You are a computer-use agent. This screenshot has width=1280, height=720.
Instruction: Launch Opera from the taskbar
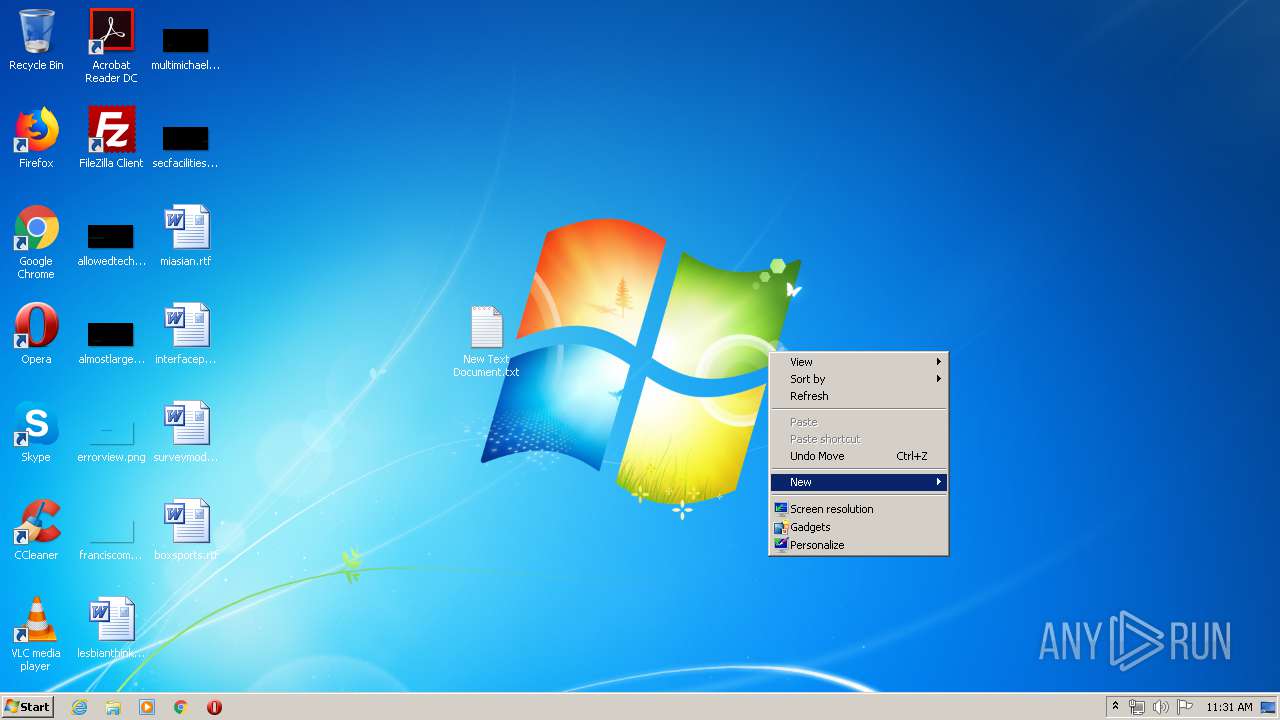[x=214, y=707]
